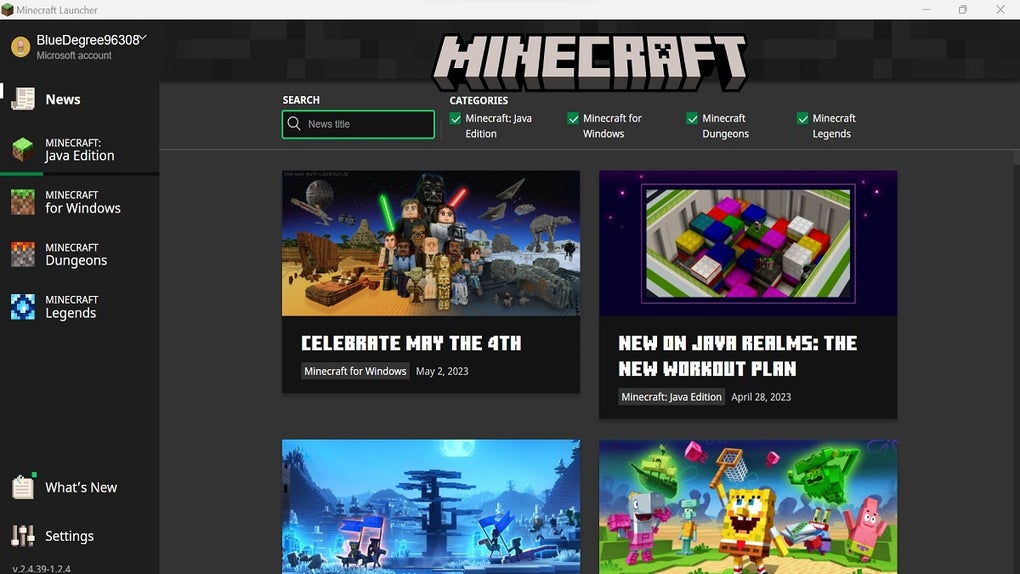Viewport: 1020px width, 574px height.
Task: Click the Minecraft for Windows article tag
Action: click(355, 371)
